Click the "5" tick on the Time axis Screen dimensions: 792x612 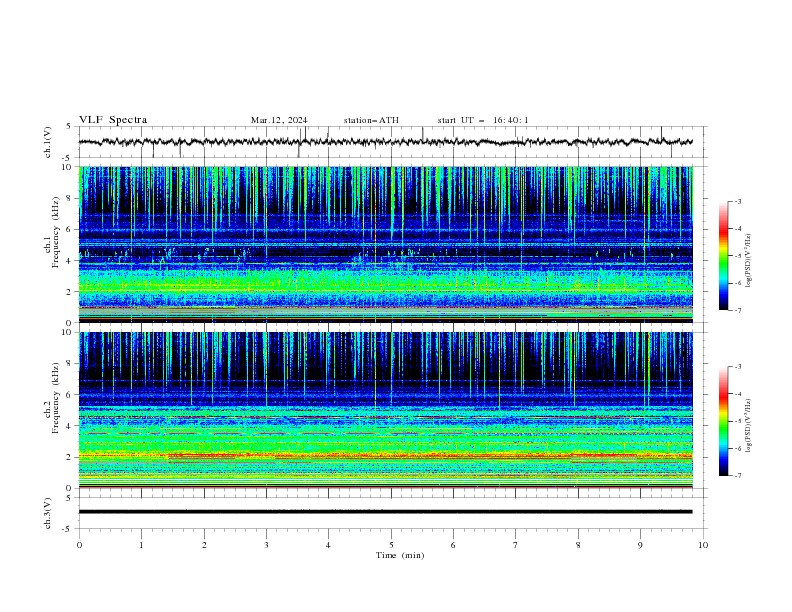tap(391, 545)
